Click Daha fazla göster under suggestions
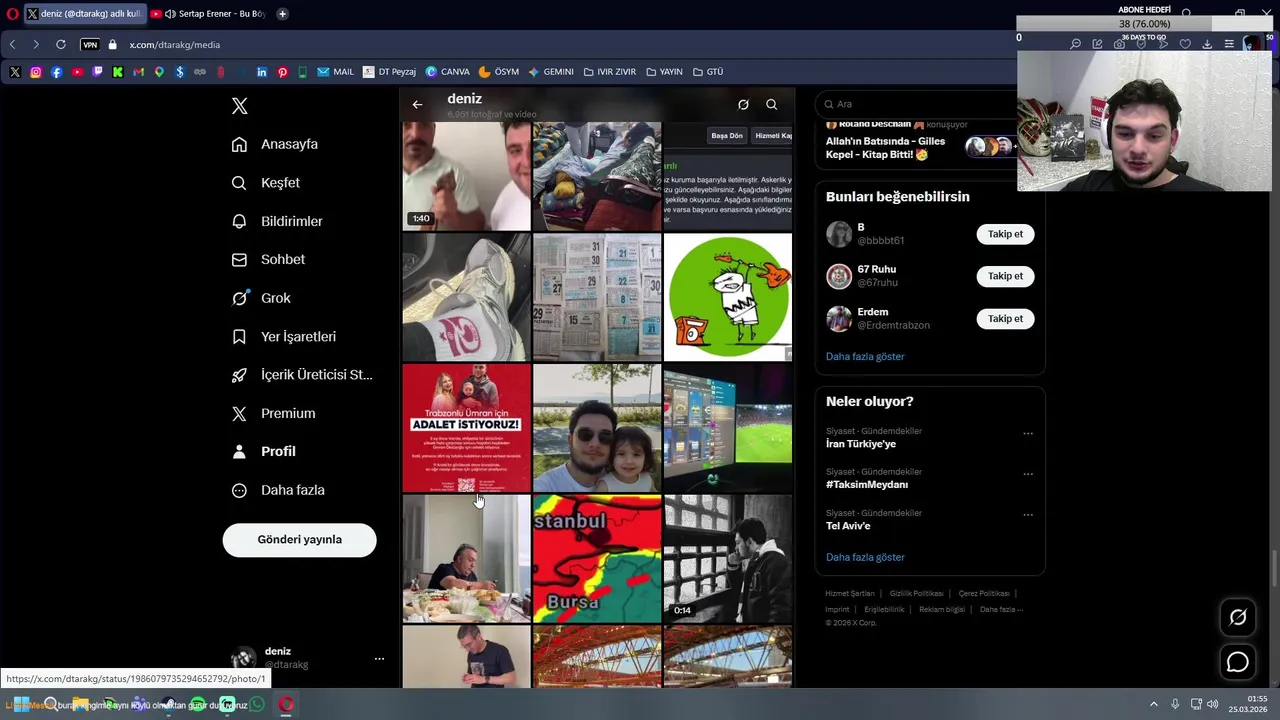This screenshot has width=1280, height=720. point(865,357)
